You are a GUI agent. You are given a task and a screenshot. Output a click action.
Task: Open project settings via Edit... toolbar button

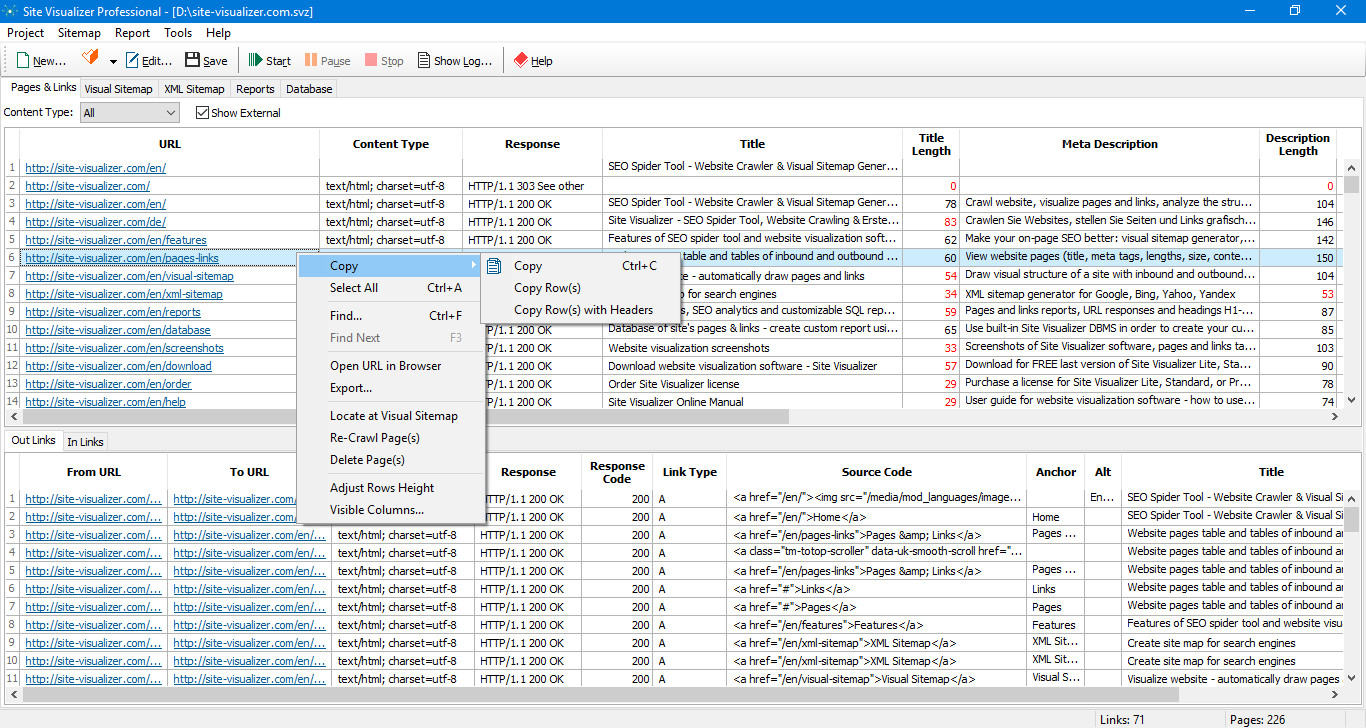149,61
